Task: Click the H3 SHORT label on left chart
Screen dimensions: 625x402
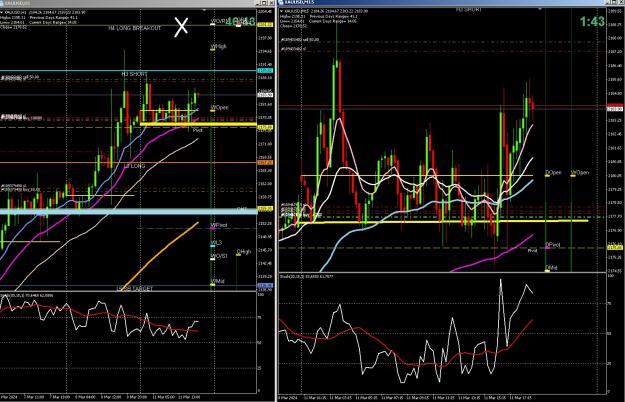Action: pos(134,74)
